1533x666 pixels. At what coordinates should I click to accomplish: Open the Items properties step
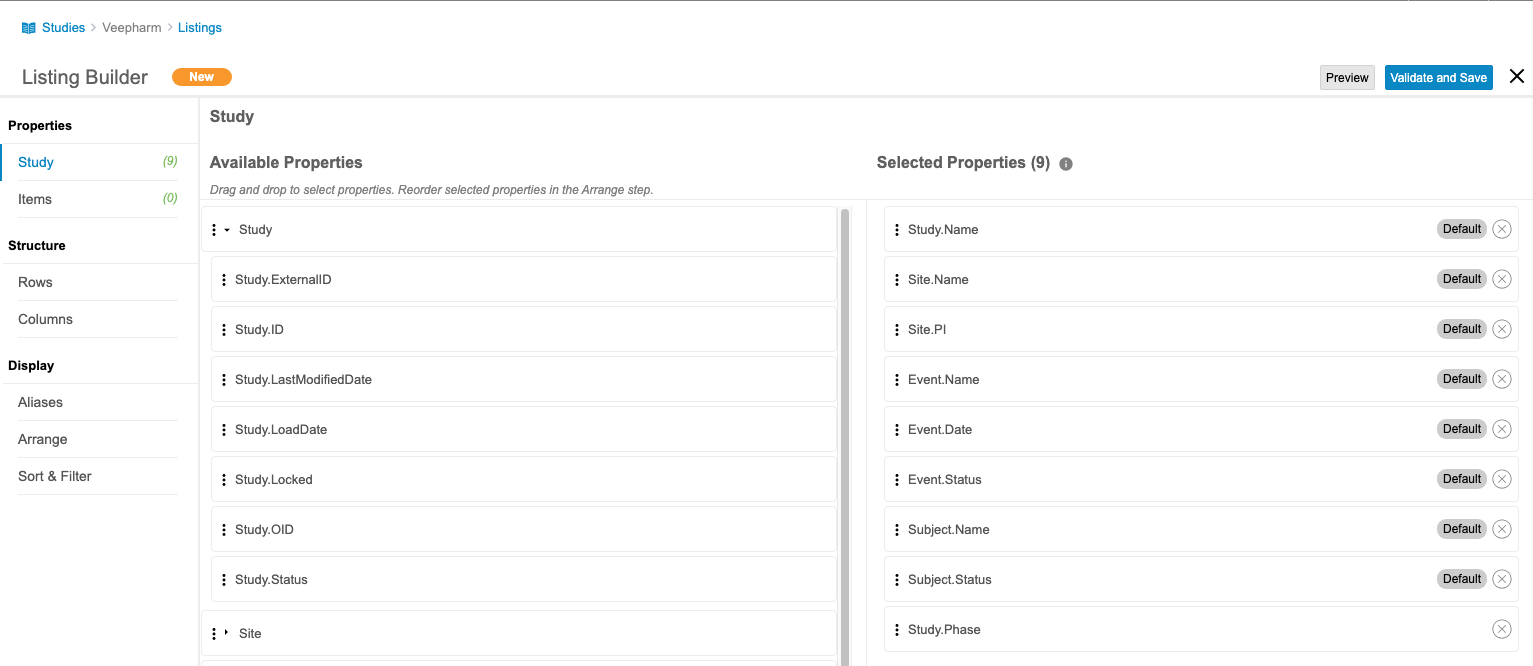(35, 199)
